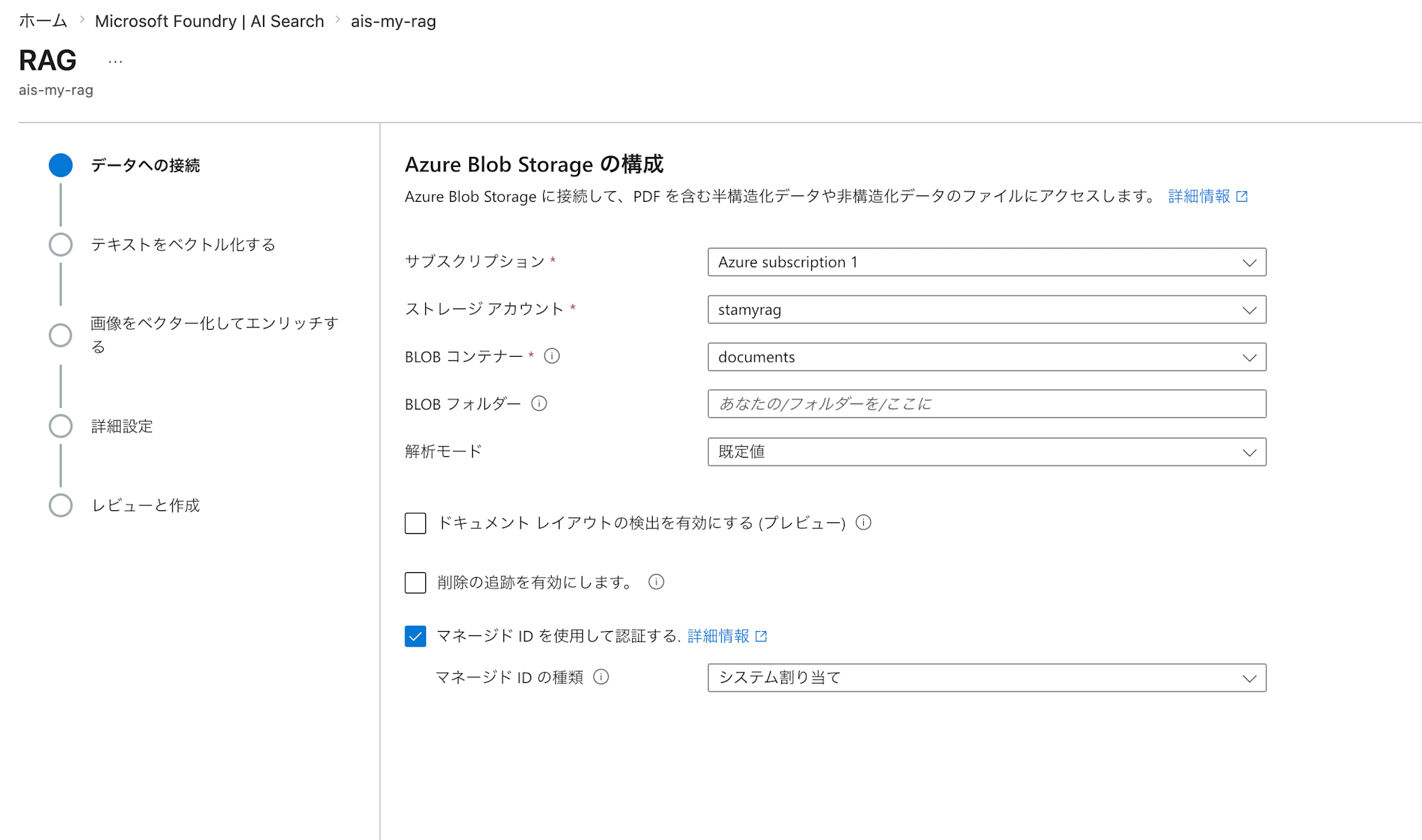Go to 詳細設定 step
This screenshot has width=1422, height=840.
[122, 426]
